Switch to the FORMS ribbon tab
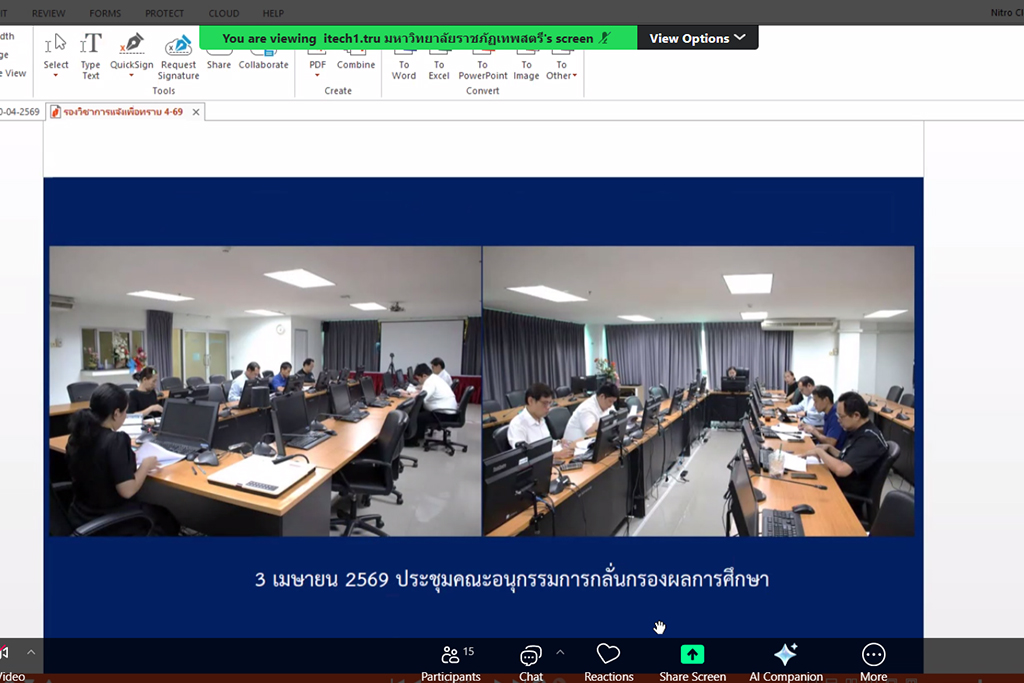The width and height of the screenshot is (1024, 683). 105,13
